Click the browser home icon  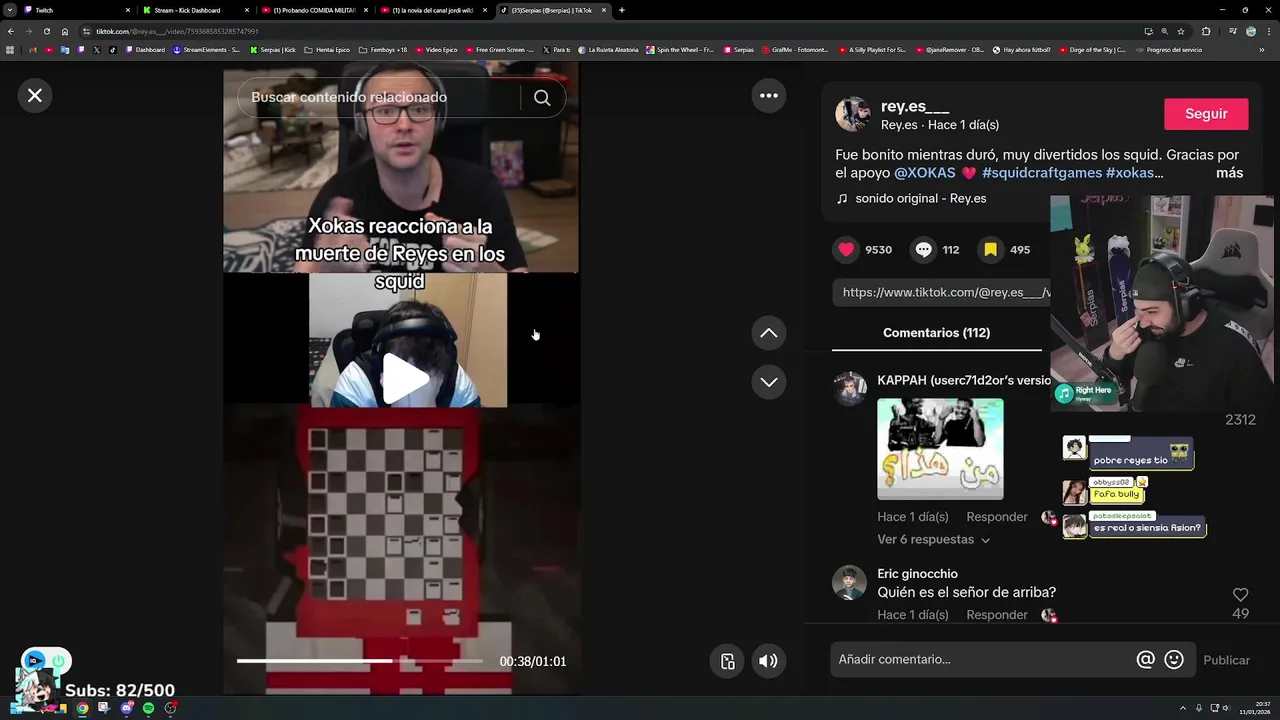pyautogui.click(x=65, y=31)
